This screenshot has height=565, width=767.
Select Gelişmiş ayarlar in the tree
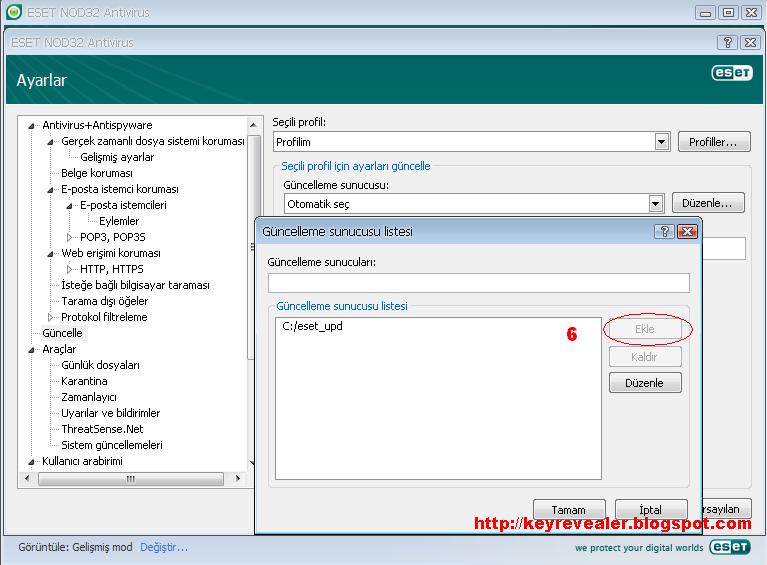tap(117, 157)
